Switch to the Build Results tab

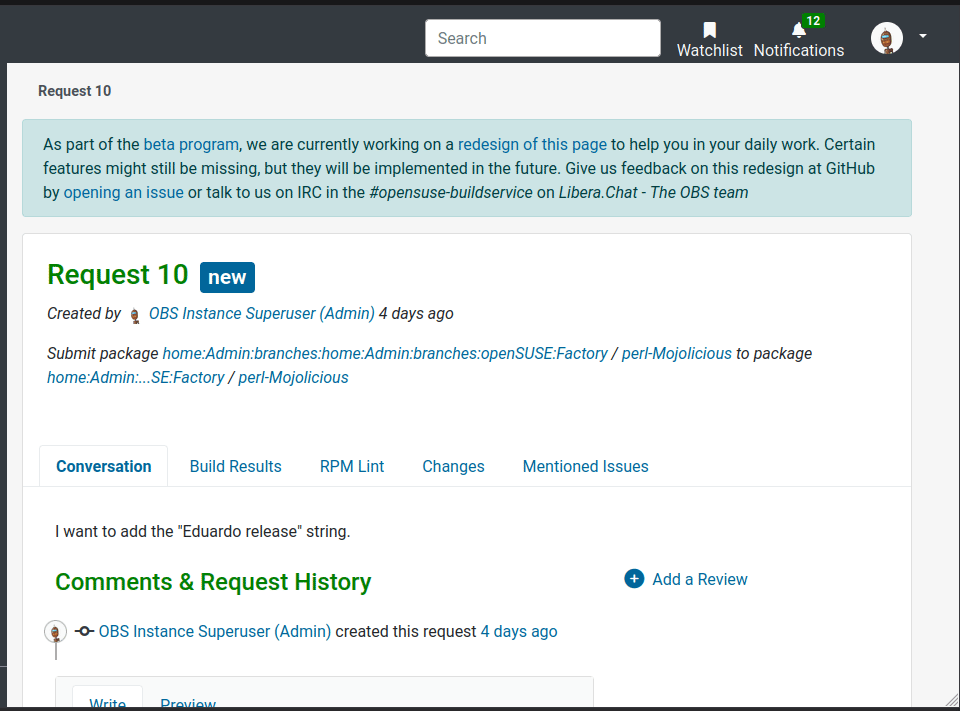235,466
